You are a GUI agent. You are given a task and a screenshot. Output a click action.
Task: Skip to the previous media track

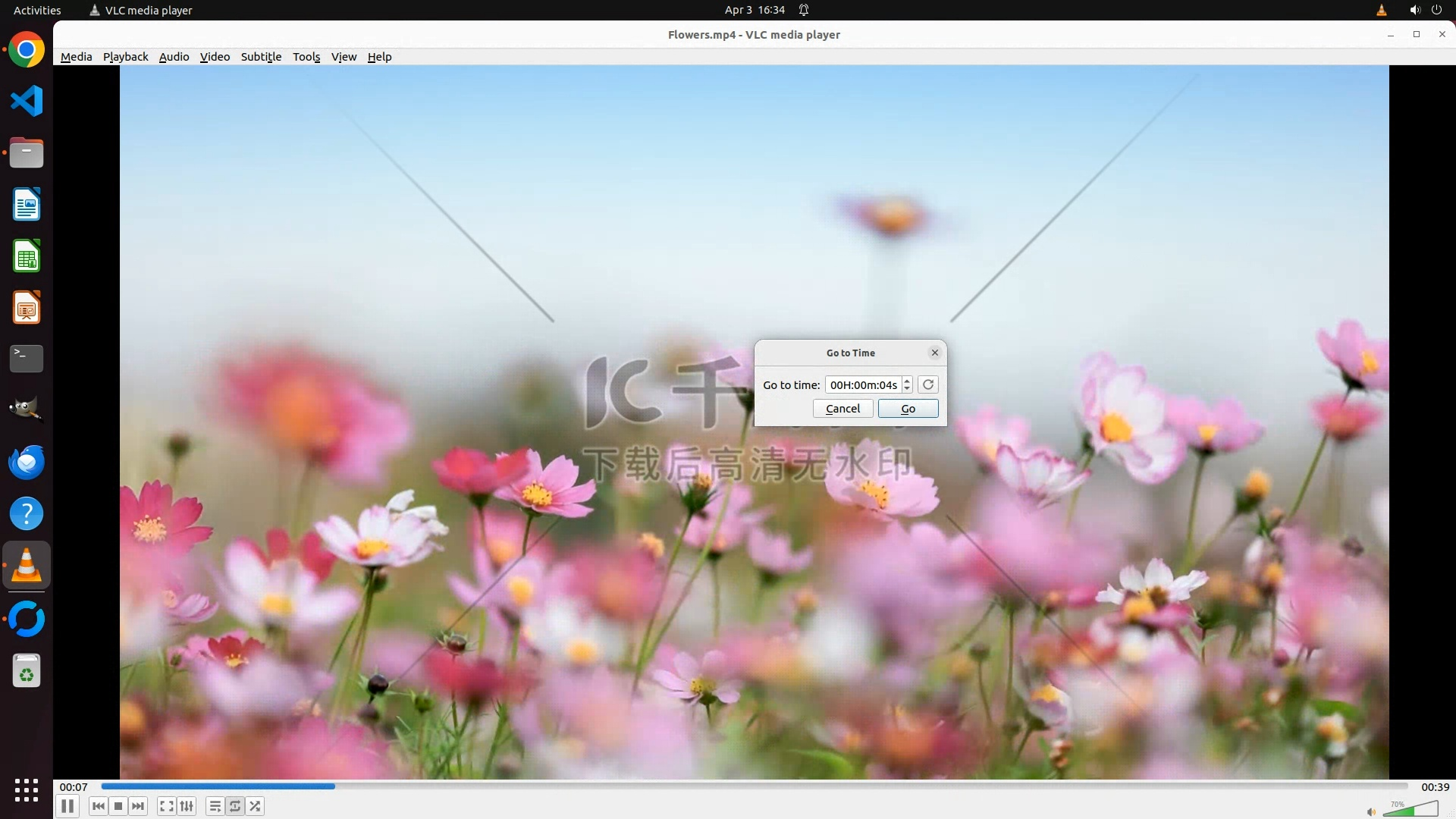98,806
